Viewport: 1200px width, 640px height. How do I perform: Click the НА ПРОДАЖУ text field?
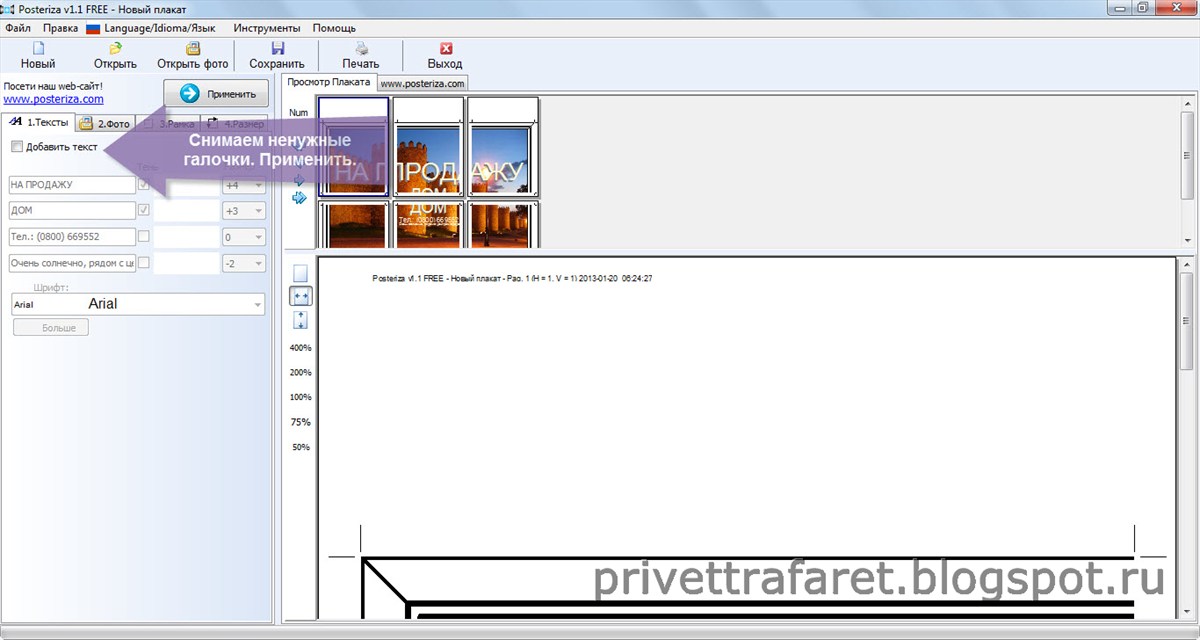(71, 185)
